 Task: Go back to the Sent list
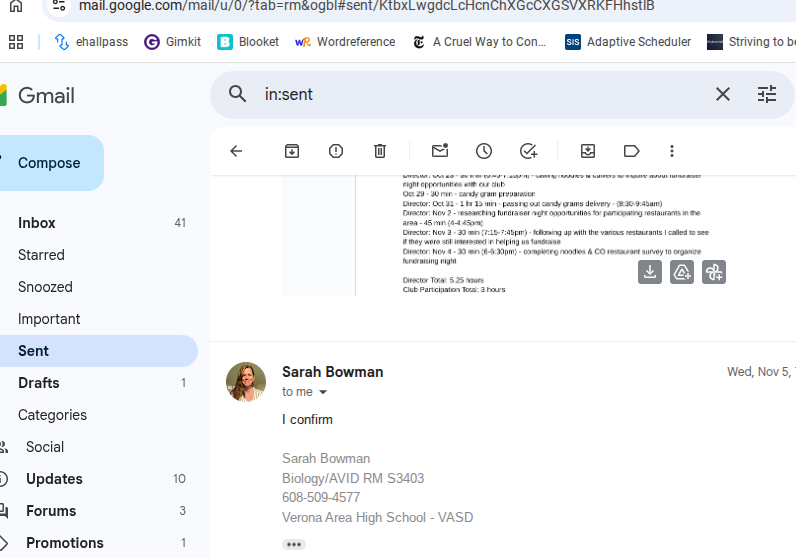pyautogui.click(x=236, y=151)
